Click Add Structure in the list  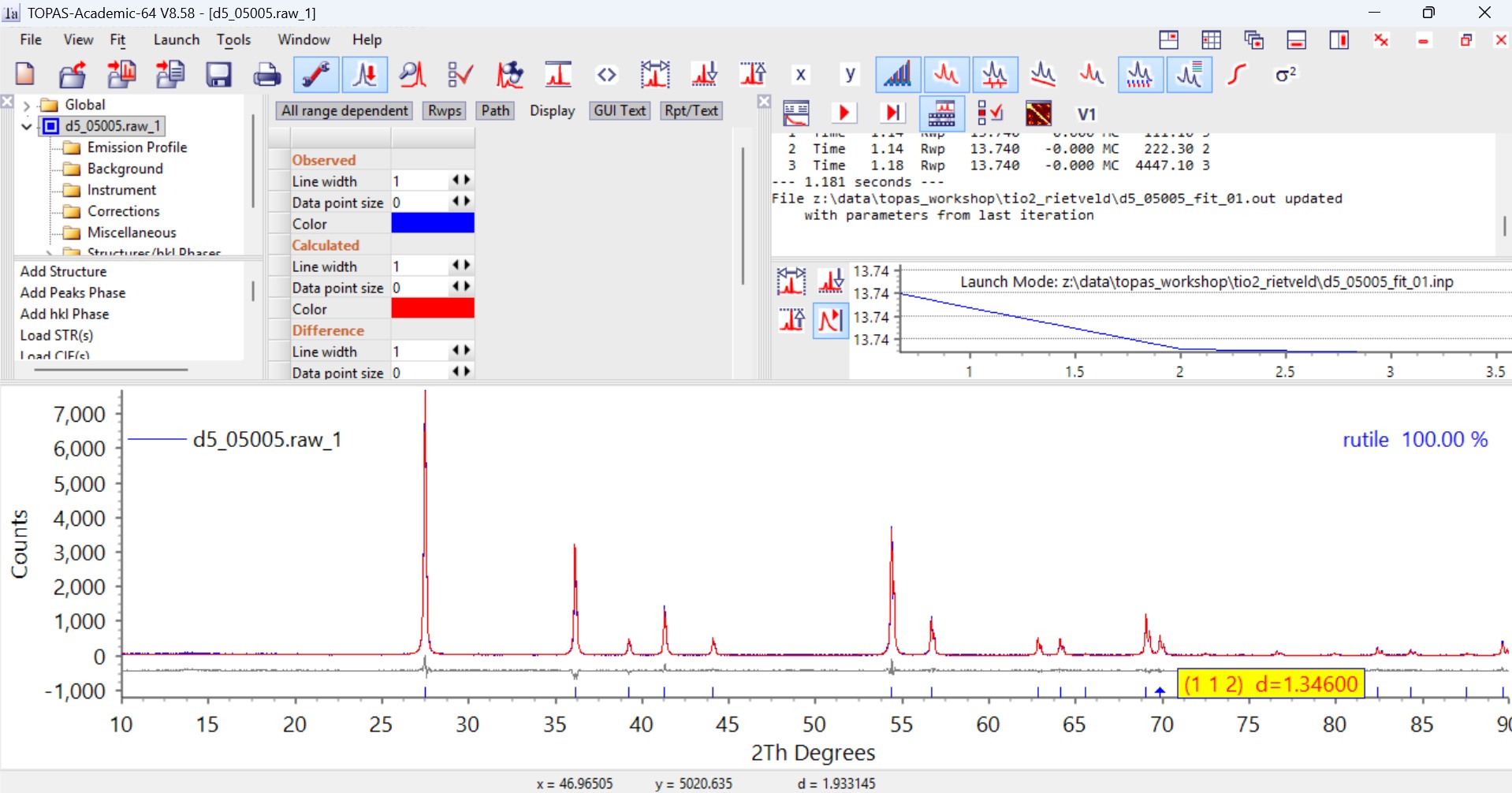coord(63,271)
